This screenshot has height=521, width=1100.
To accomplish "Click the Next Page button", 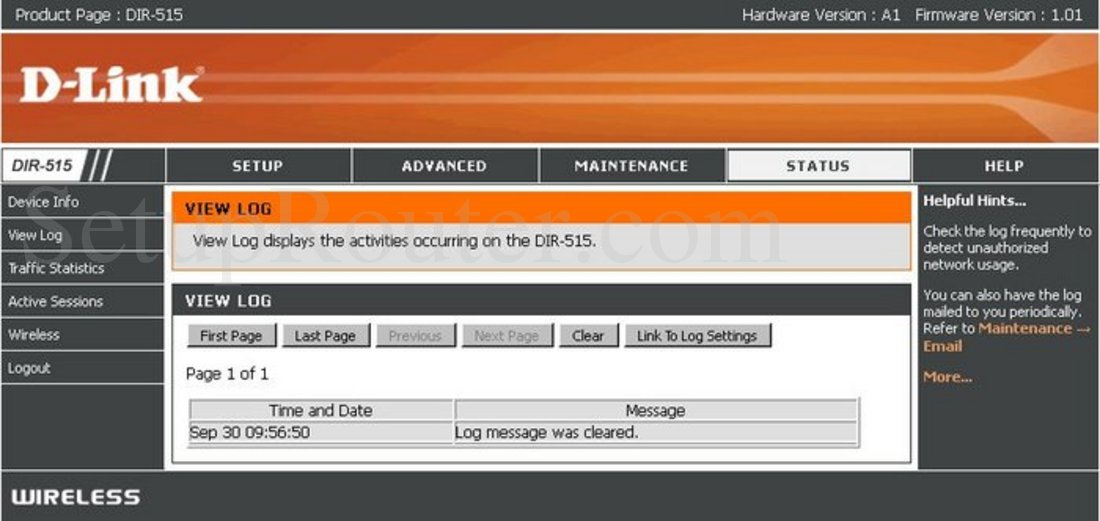I will pyautogui.click(x=507, y=336).
